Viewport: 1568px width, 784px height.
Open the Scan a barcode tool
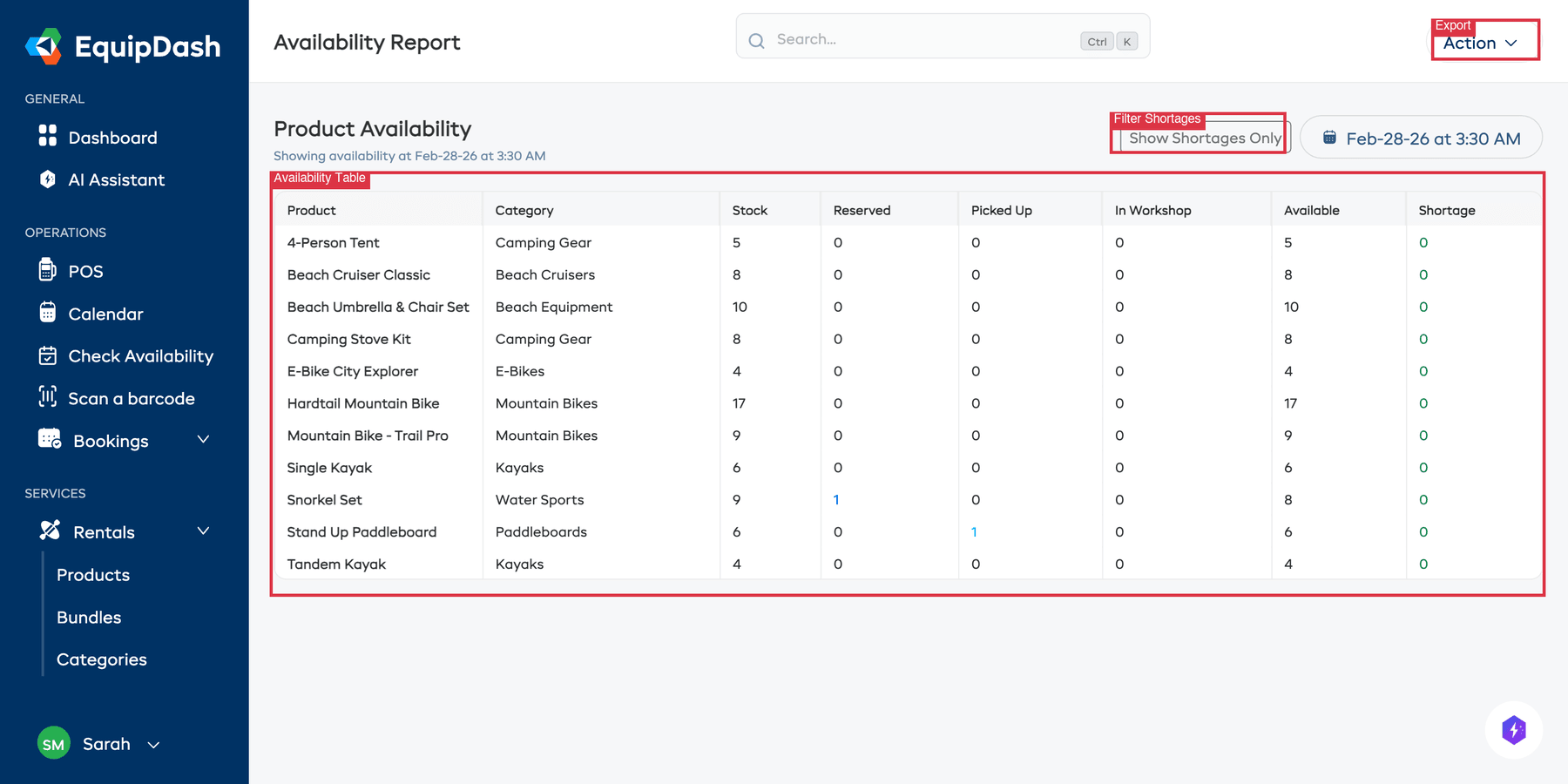[132, 398]
